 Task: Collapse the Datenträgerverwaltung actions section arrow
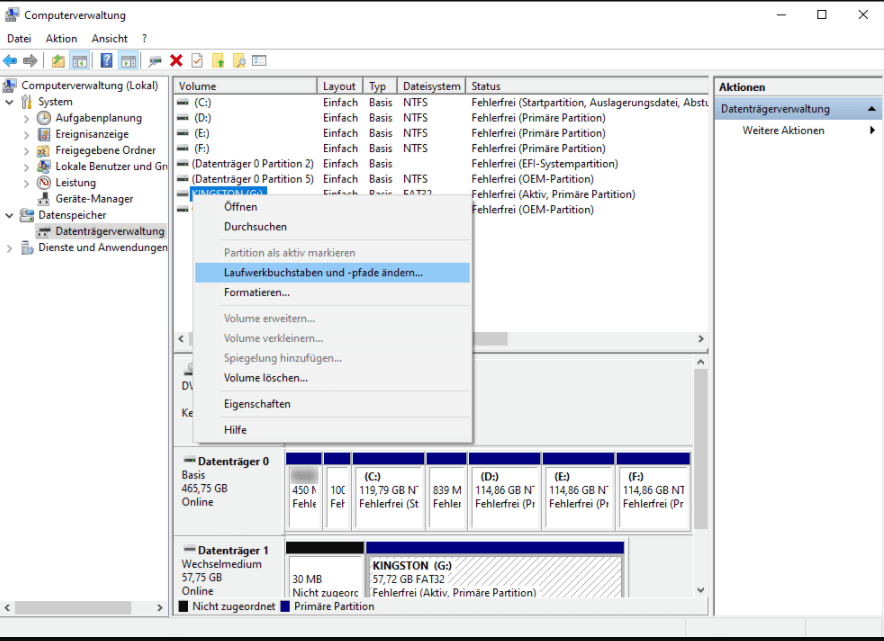(872, 109)
